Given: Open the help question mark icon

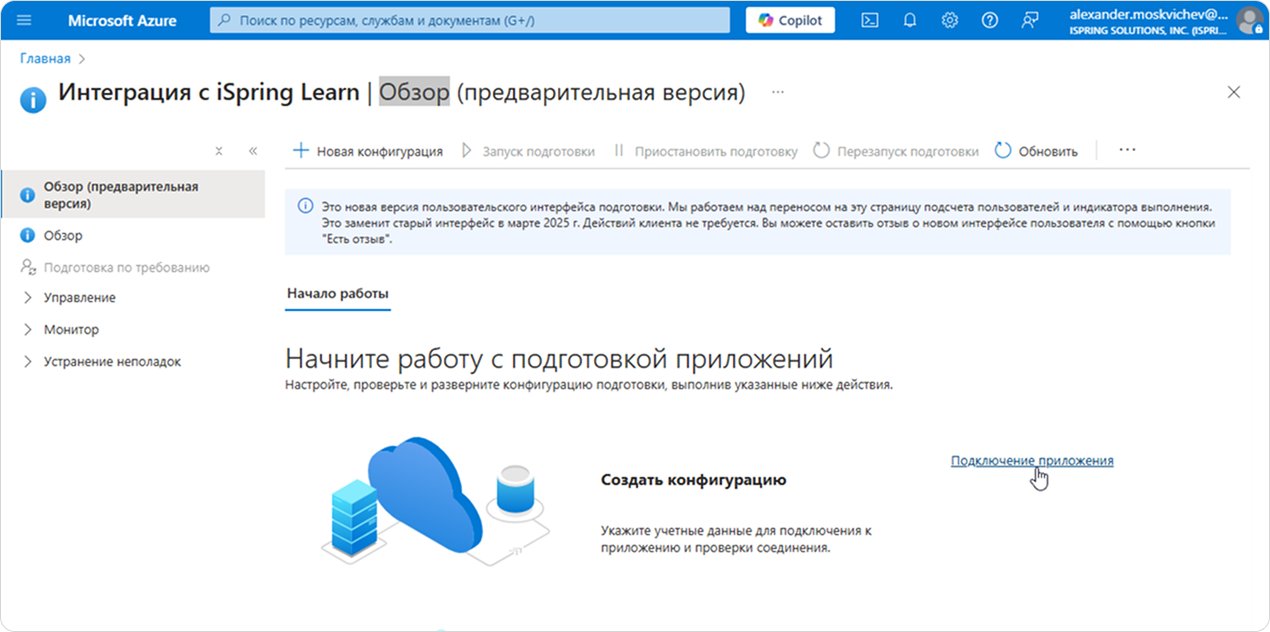Looking at the screenshot, I should tap(990, 20).
